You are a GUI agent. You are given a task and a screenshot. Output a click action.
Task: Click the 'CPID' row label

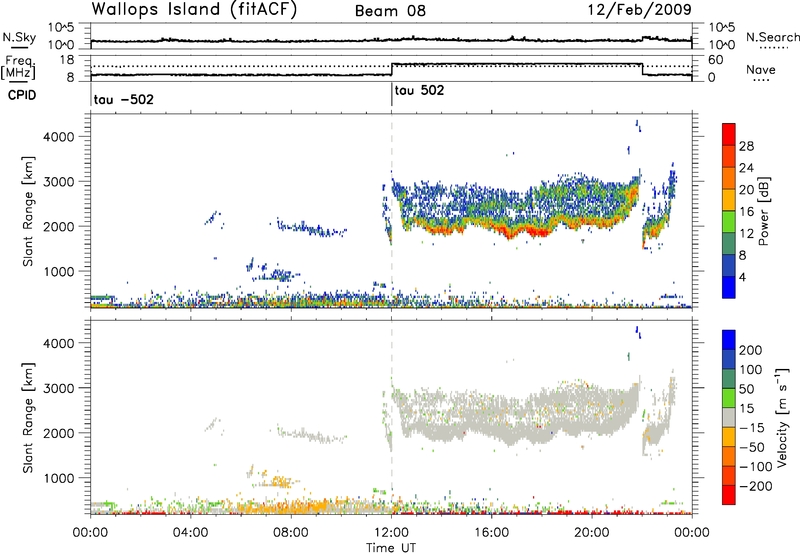[x=22, y=95]
